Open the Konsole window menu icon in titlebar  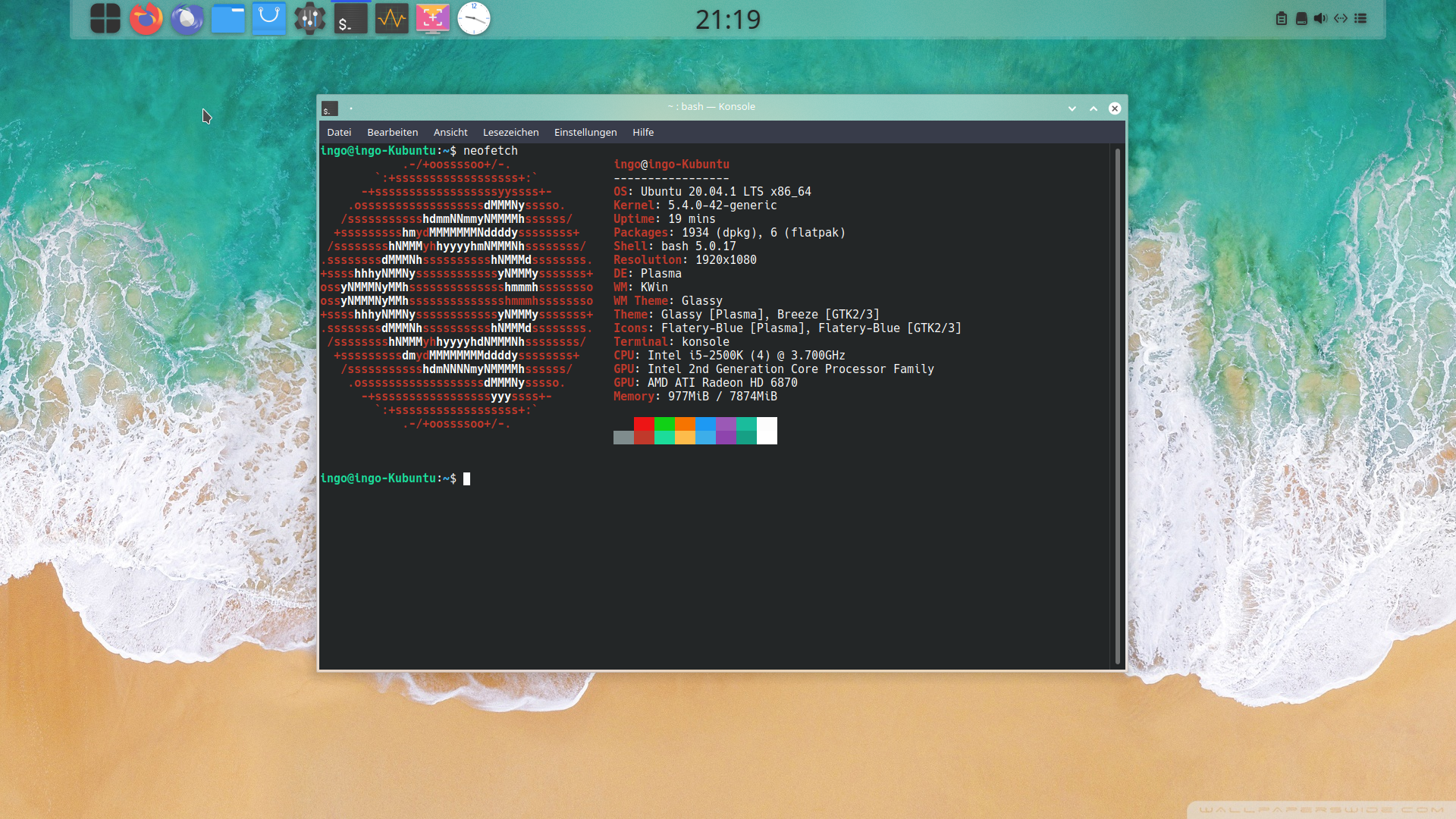coord(329,108)
